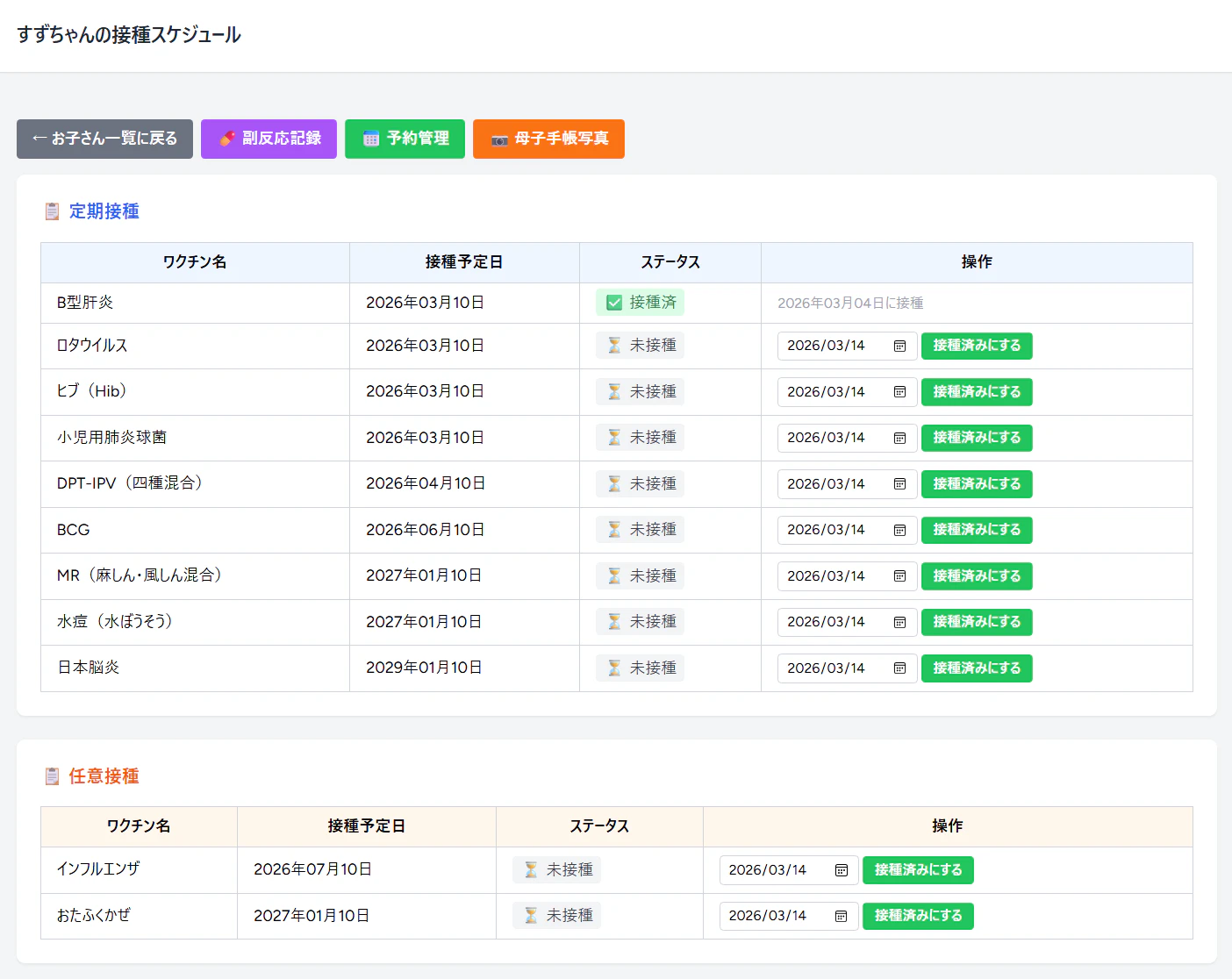This screenshot has height=979, width=1232.
Task: Open calendar picker in ヒブ（Hib）row
Action: pyautogui.click(x=899, y=392)
